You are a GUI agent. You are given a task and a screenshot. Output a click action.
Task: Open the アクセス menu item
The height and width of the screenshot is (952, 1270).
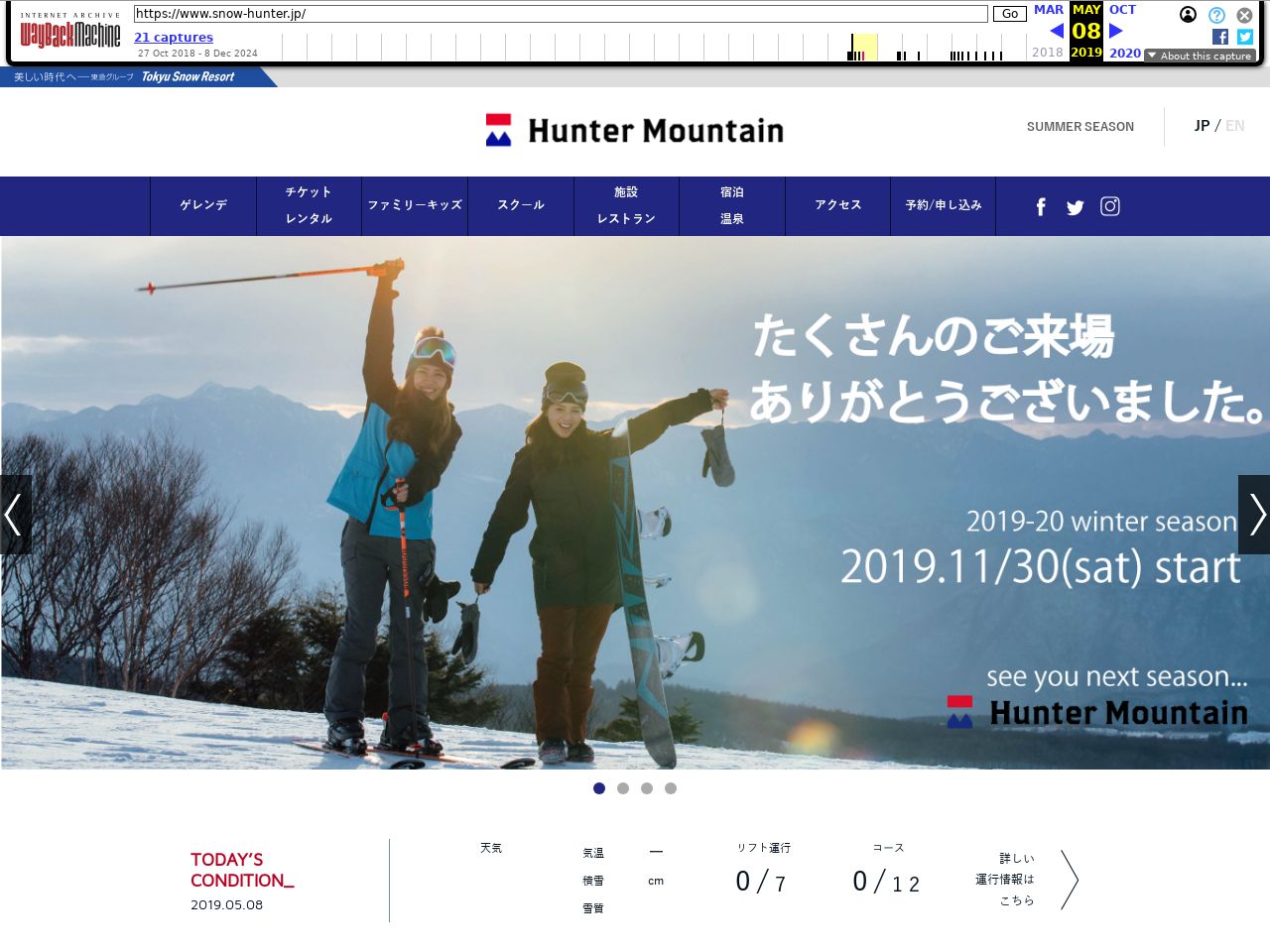838,205
